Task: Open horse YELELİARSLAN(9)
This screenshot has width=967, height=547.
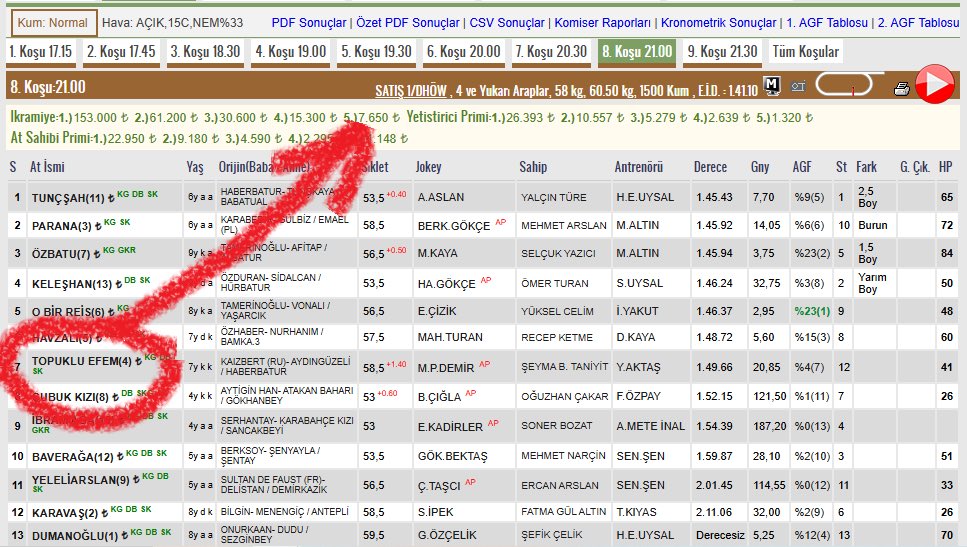Action: point(81,480)
